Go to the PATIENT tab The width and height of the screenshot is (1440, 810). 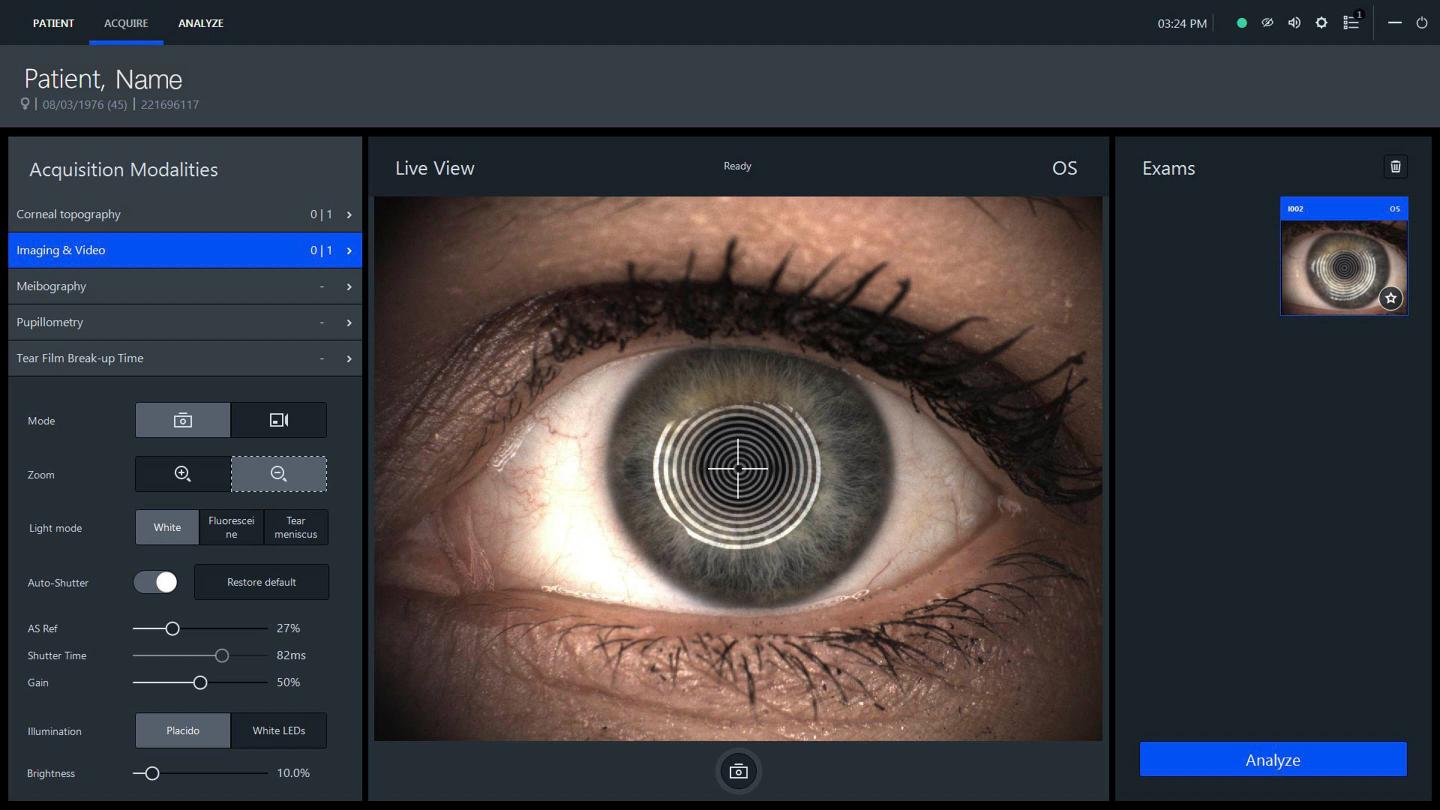(53, 23)
